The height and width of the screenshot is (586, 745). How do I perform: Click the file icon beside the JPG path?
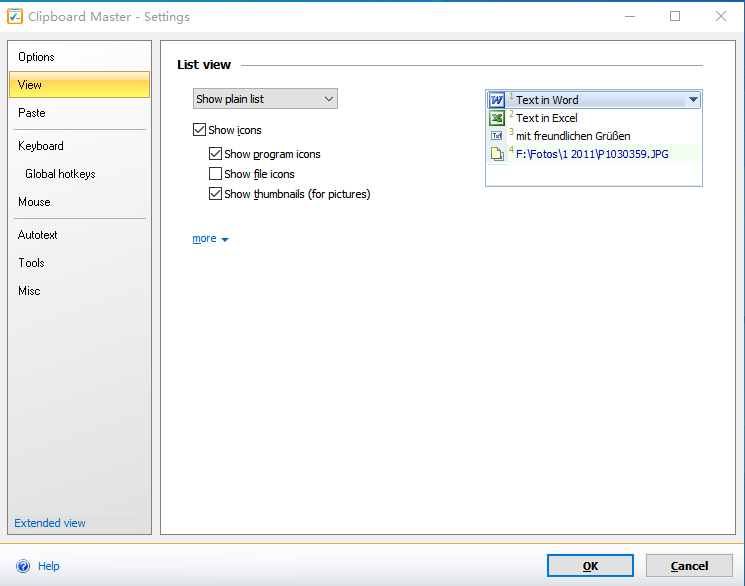[497, 154]
